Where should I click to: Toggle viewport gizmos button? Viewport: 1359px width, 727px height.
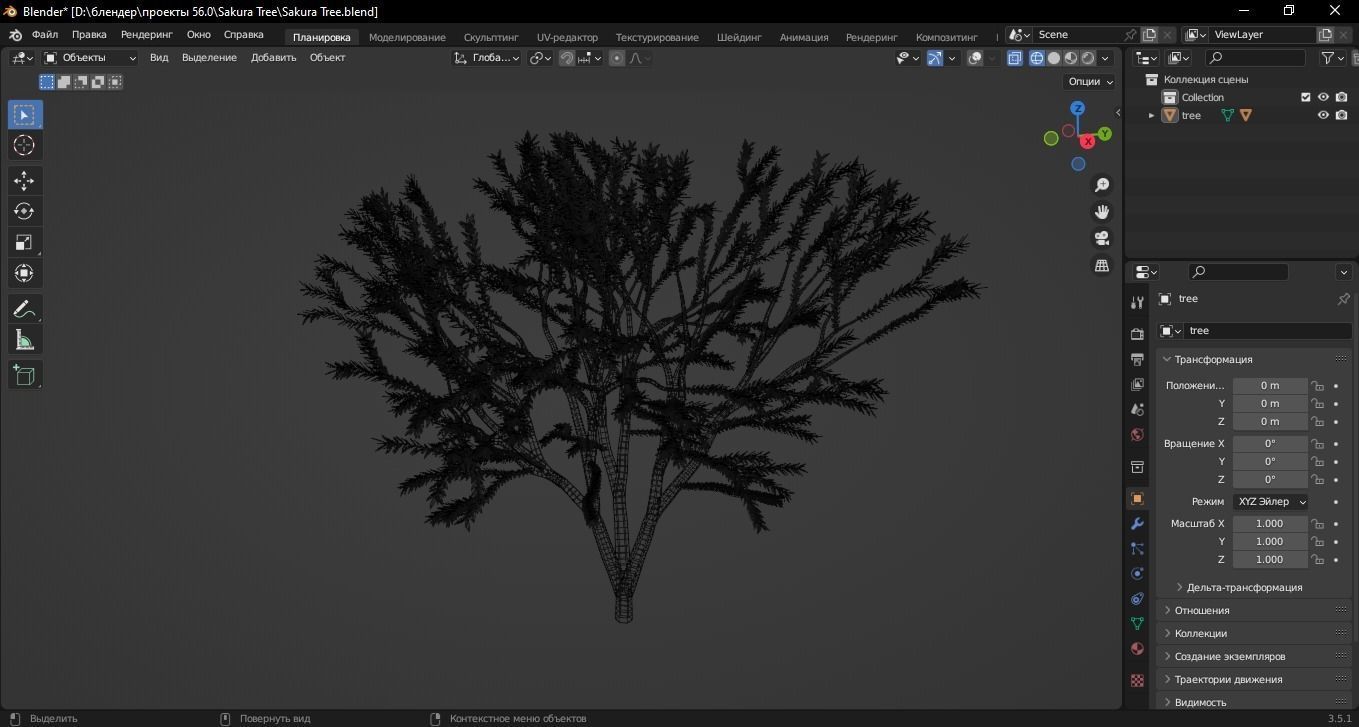tap(935, 58)
